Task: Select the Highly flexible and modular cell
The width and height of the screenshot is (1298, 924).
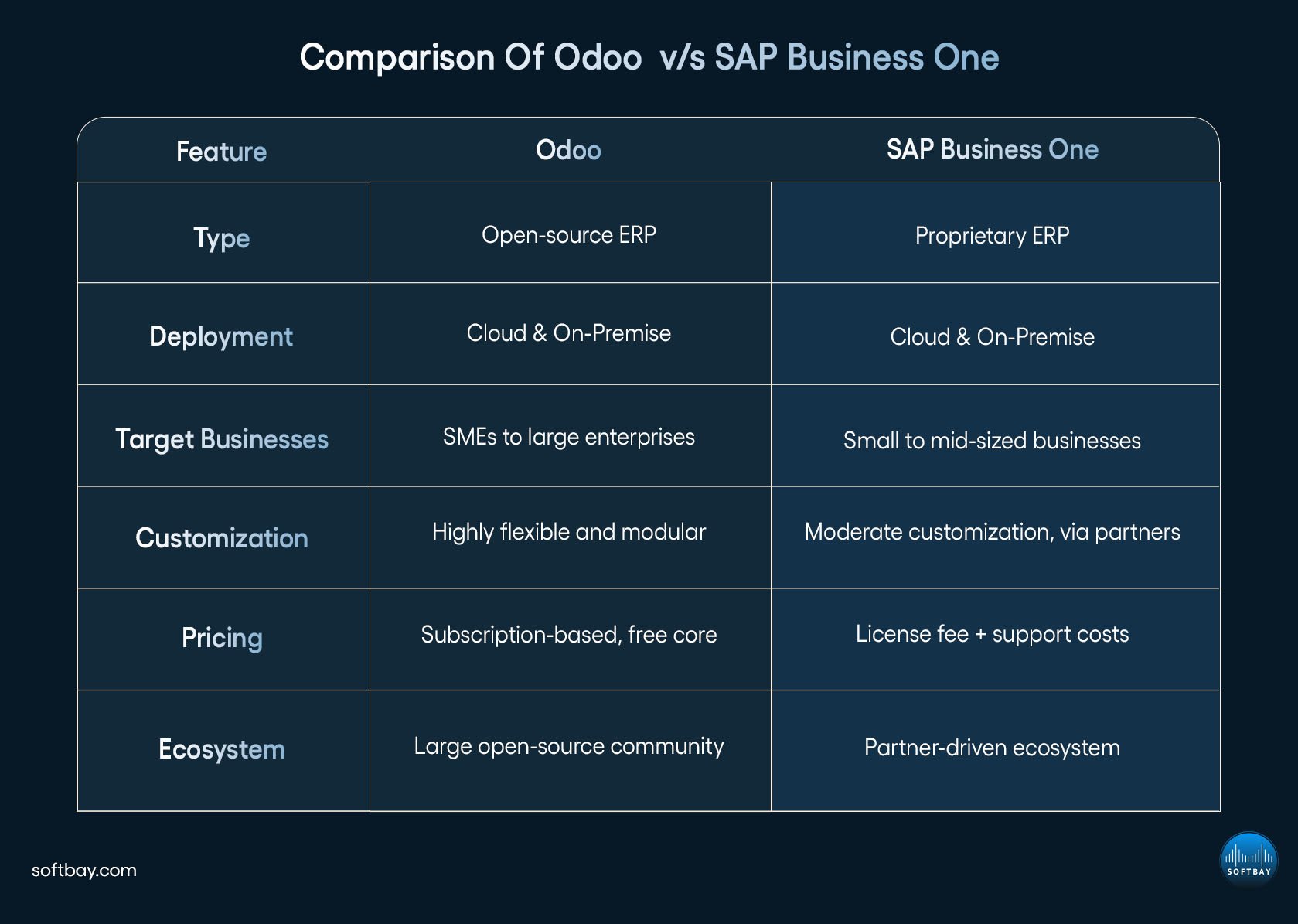Action: click(569, 532)
